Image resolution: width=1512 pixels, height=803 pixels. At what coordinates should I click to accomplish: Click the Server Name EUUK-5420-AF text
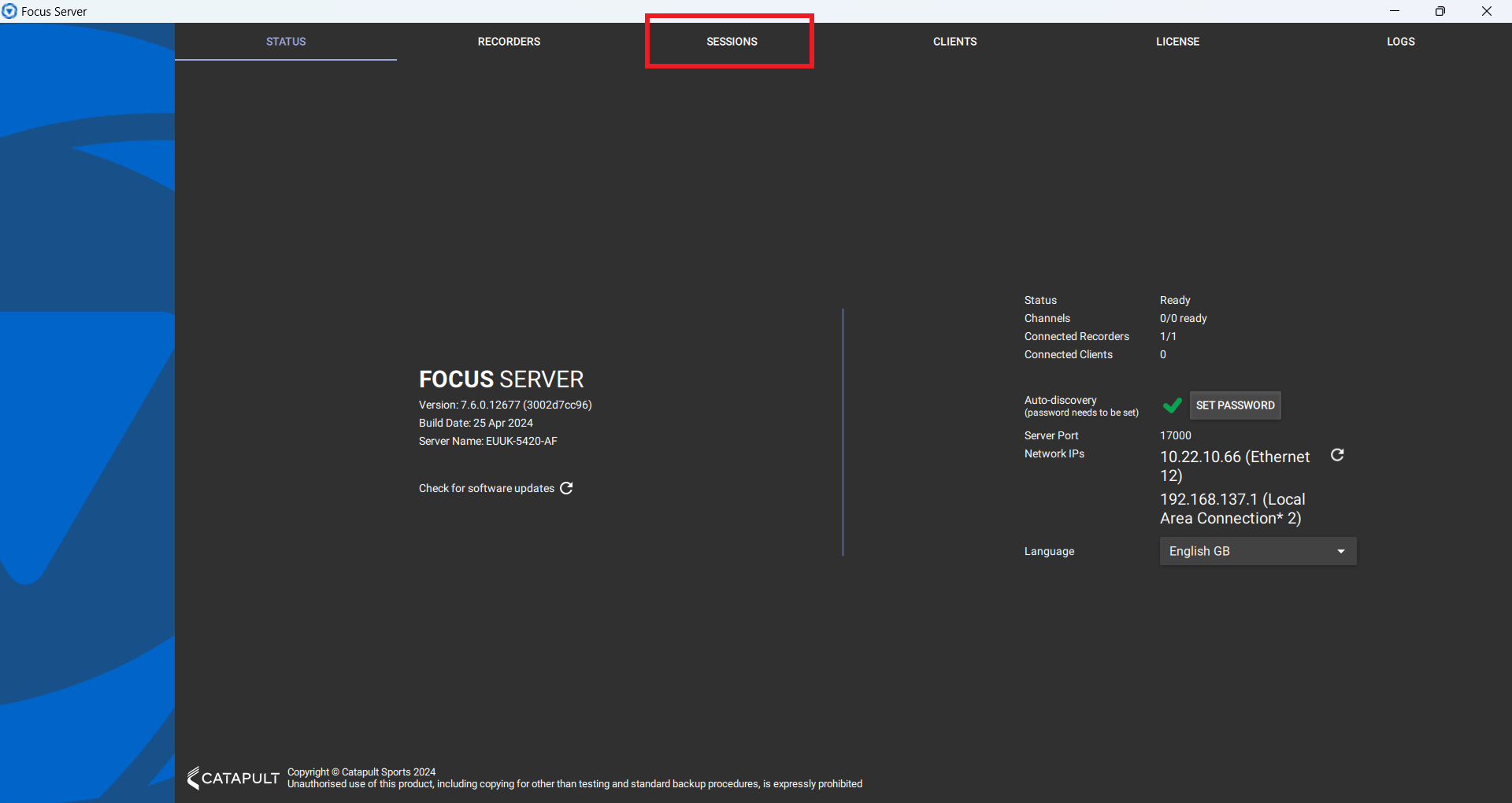coord(488,441)
